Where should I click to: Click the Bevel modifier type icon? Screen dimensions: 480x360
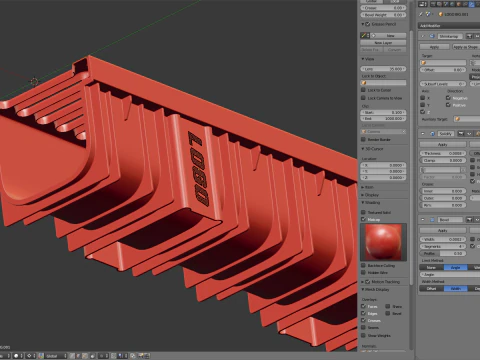point(432,220)
